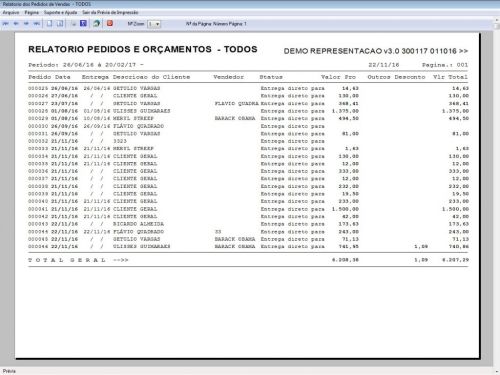Image resolution: width=500 pixels, height=375 pixels.
Task: Select order number 000337
Action: point(38,179)
